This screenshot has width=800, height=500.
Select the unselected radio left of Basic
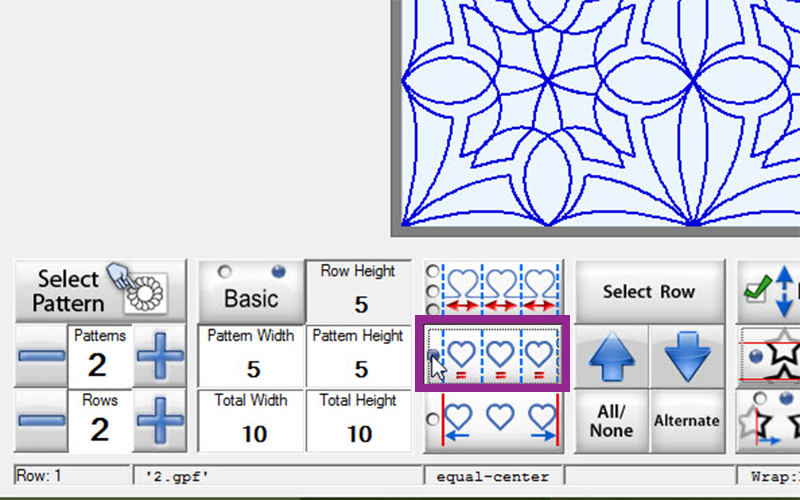click(x=224, y=272)
